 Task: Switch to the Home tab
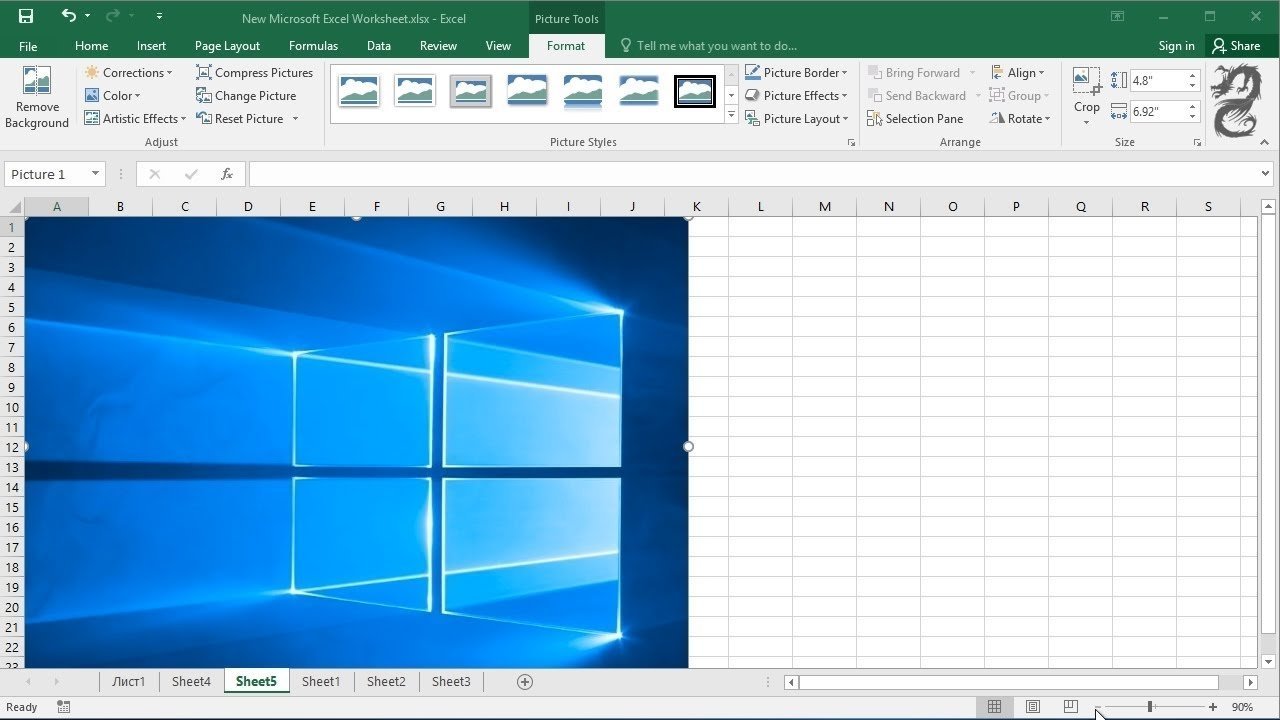pyautogui.click(x=91, y=46)
